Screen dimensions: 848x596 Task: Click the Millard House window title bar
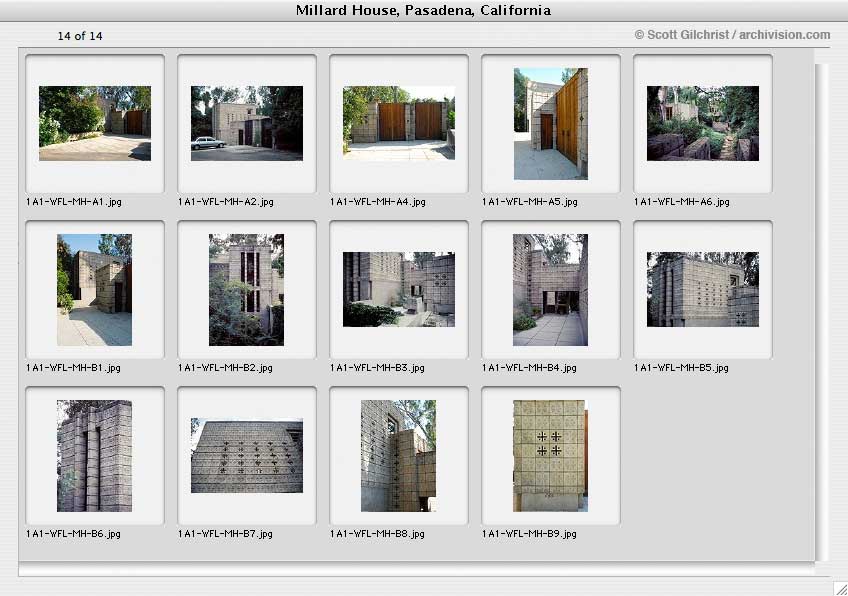pos(423,10)
